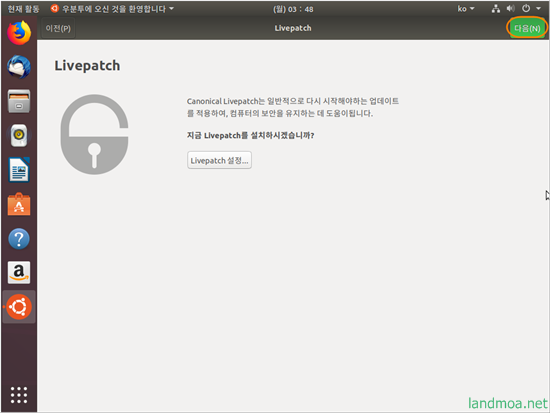Launch Rhythmbox music player icon
The height and width of the screenshot is (413, 550).
pyautogui.click(x=19, y=135)
